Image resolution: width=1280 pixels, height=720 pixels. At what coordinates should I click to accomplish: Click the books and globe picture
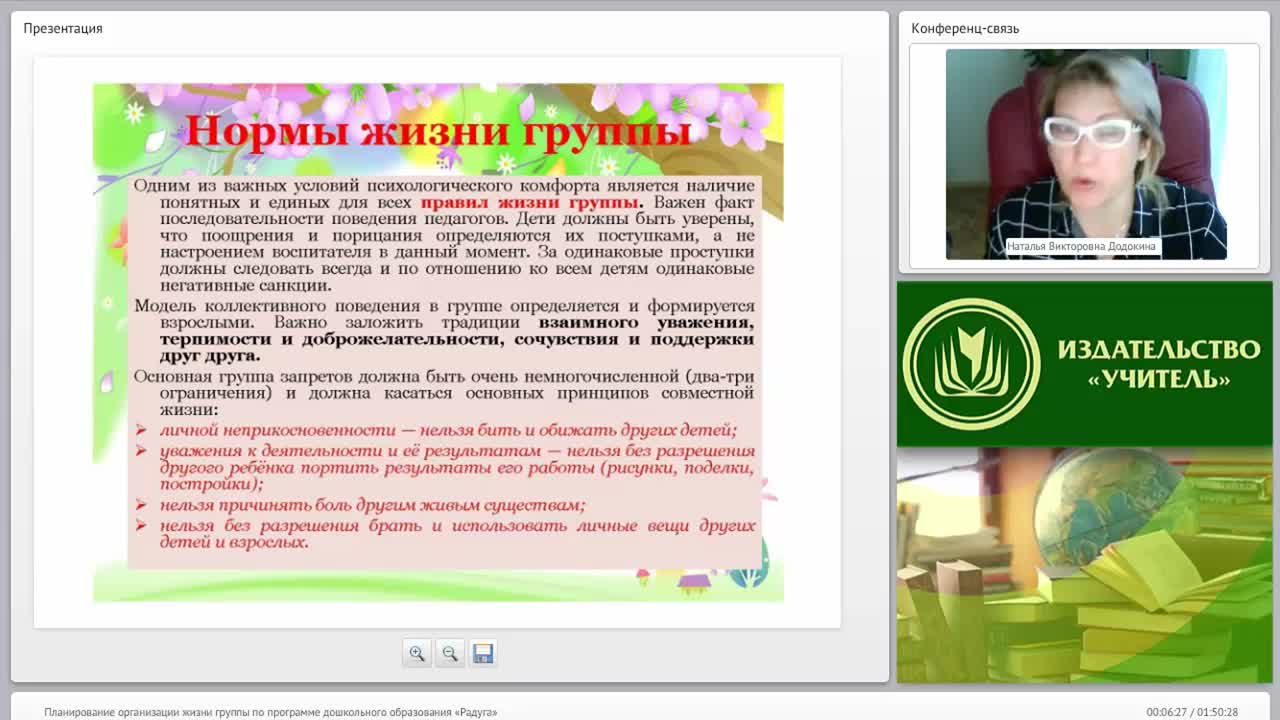tap(1084, 565)
